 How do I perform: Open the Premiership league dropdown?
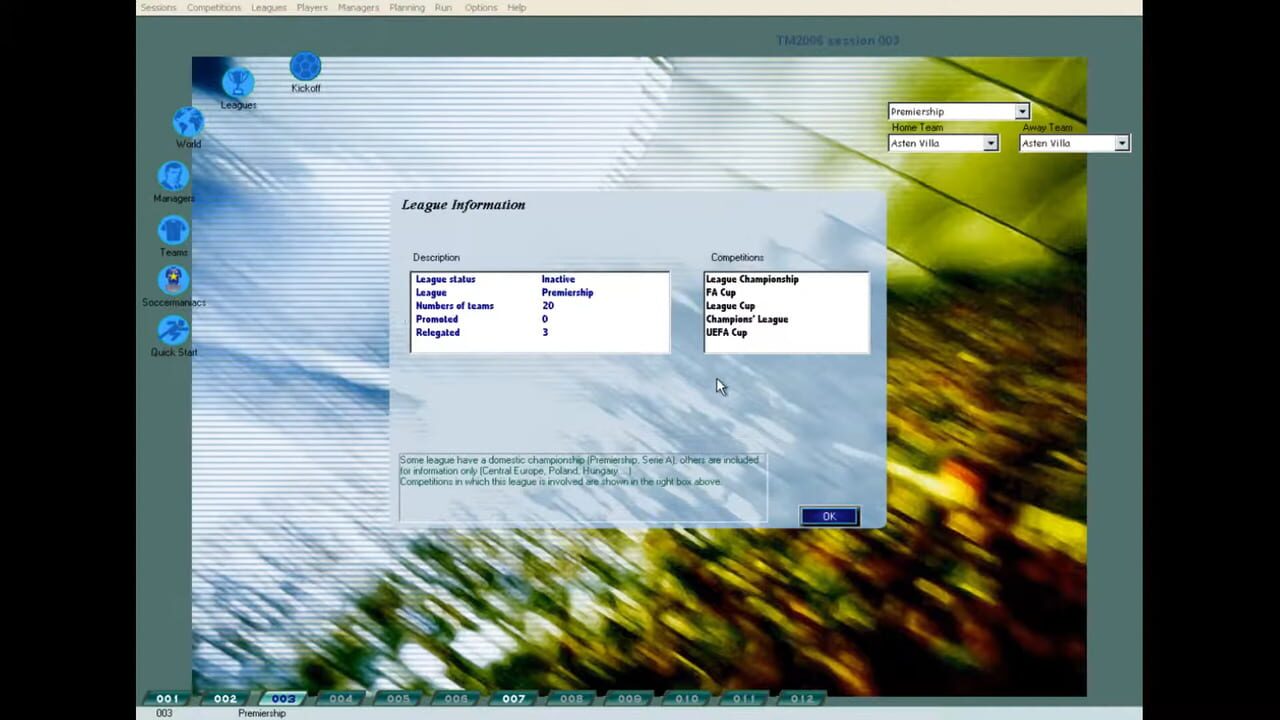coord(1021,111)
